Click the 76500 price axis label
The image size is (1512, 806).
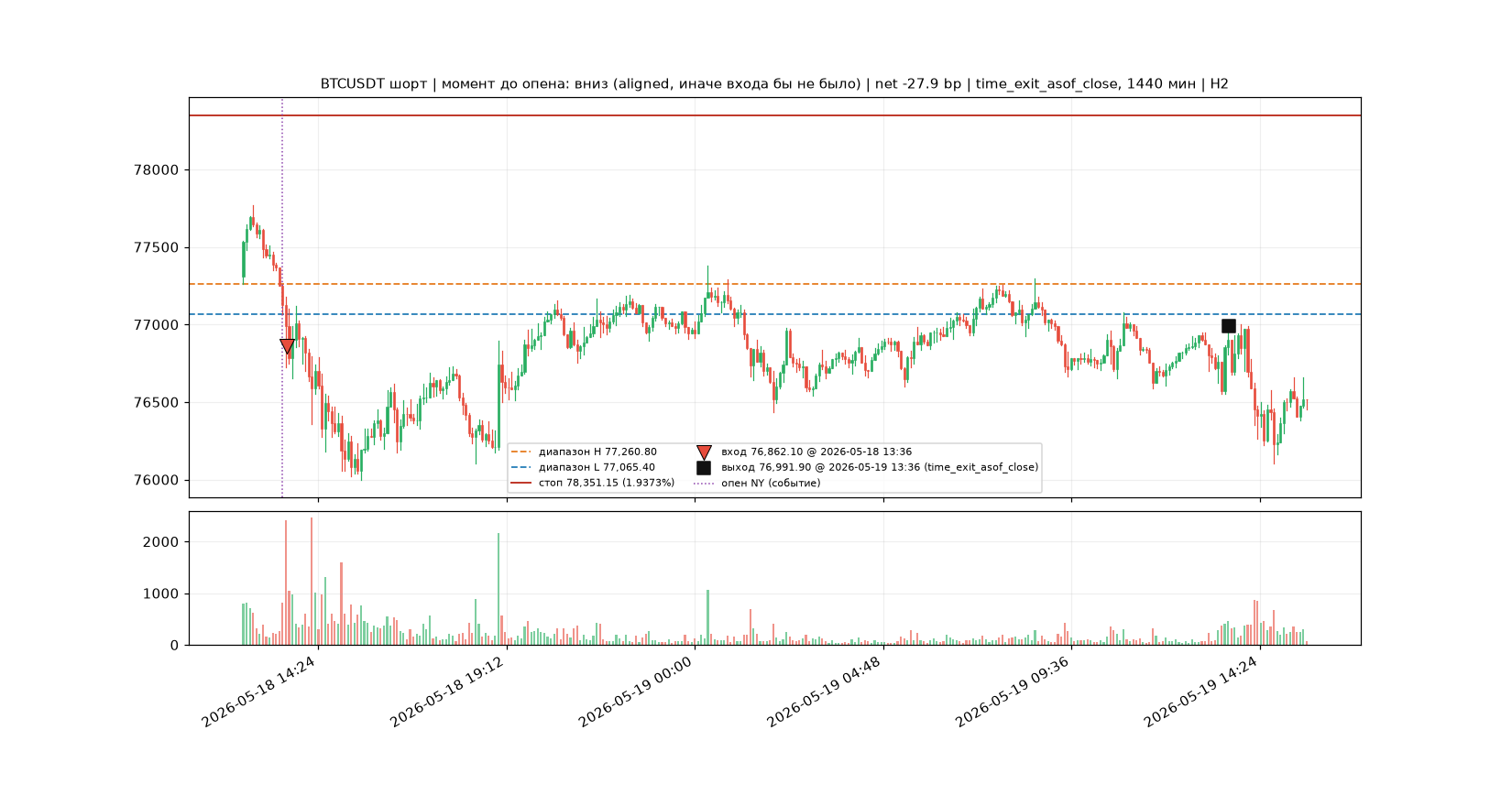click(156, 403)
